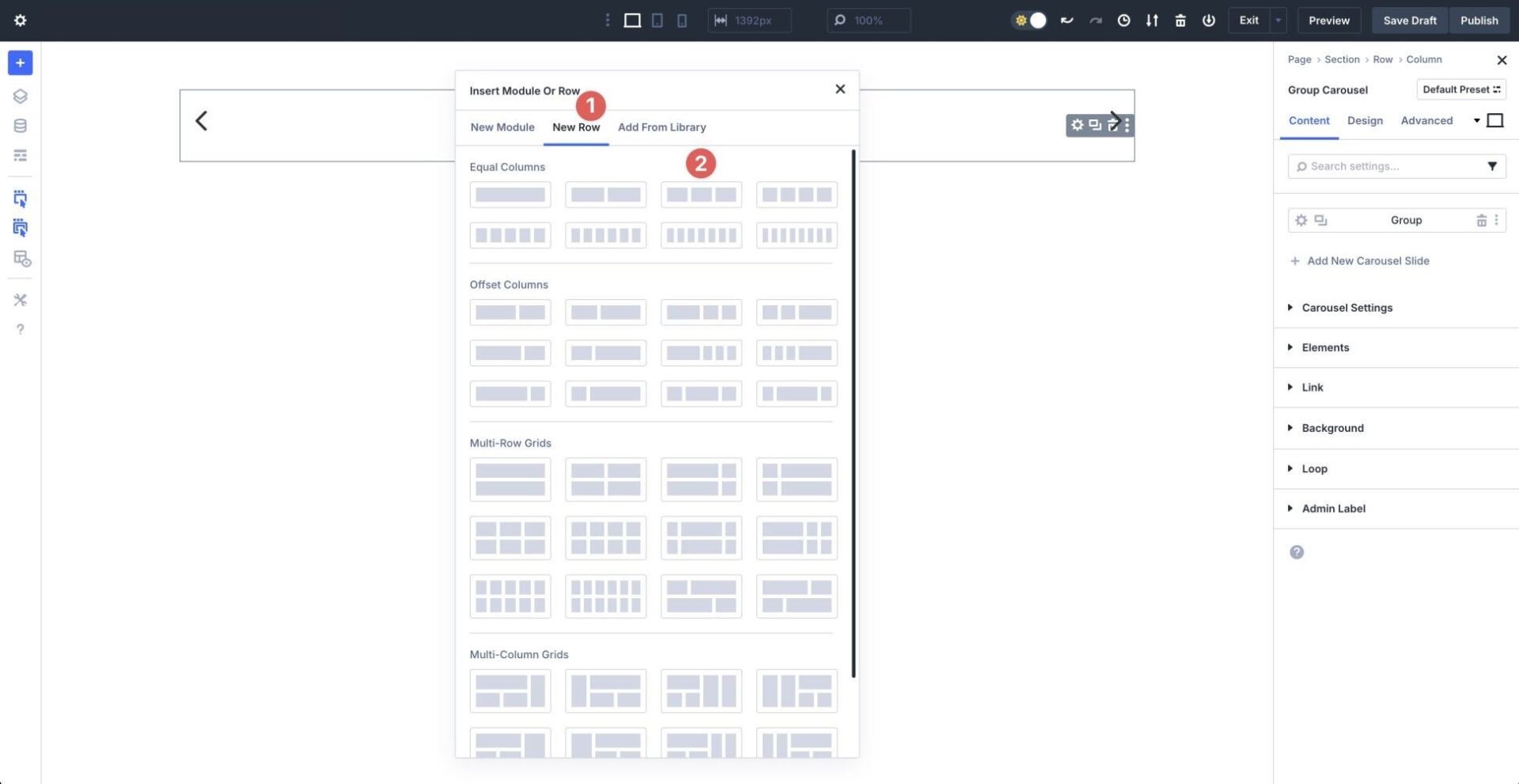Image resolution: width=1519 pixels, height=784 pixels.
Task: Select the Layers panel icon in left sidebar
Action: point(20,96)
